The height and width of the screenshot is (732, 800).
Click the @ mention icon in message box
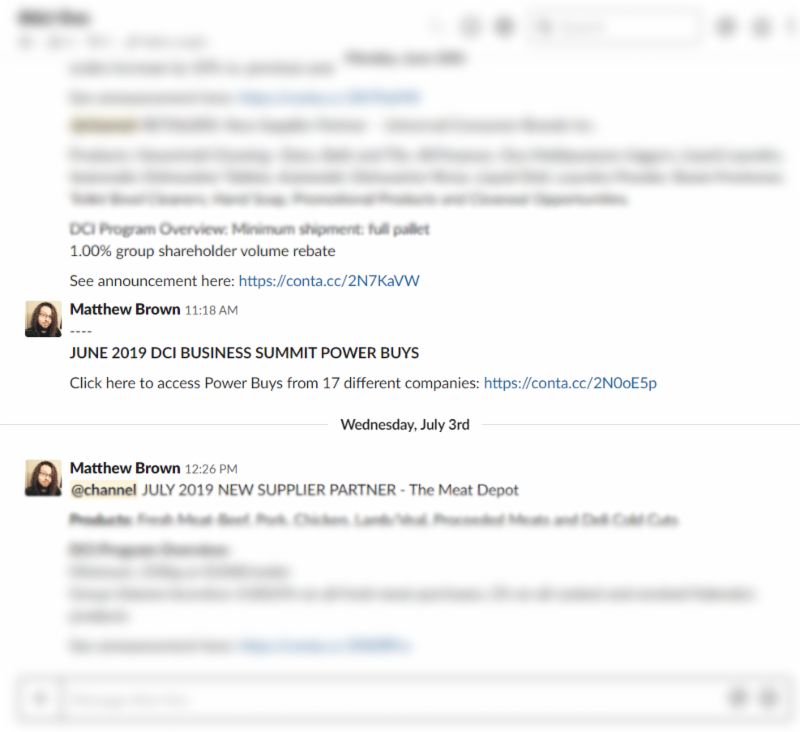pyautogui.click(x=738, y=698)
